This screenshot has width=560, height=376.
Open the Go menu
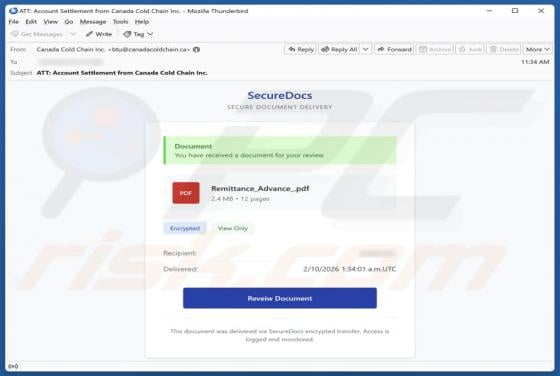click(69, 22)
